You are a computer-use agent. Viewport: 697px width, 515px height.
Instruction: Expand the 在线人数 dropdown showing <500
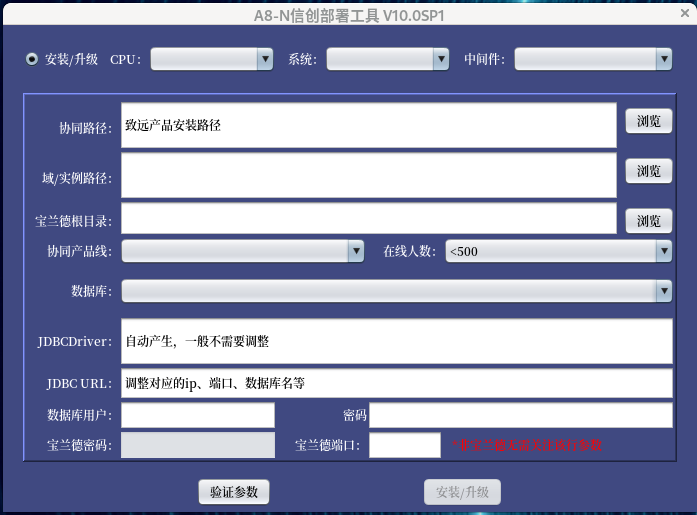click(559, 251)
